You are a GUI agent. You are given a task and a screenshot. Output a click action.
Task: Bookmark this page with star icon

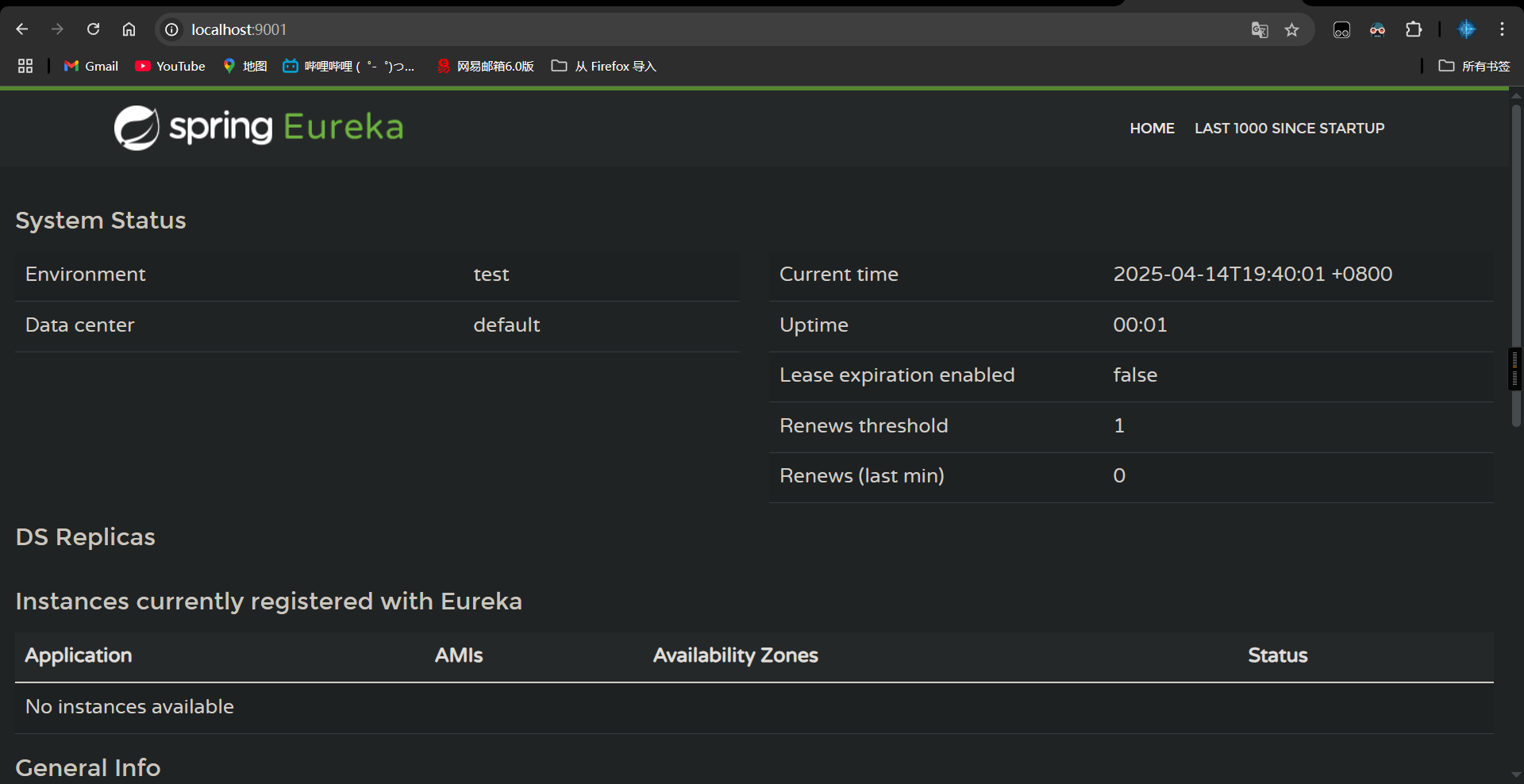tap(1292, 30)
